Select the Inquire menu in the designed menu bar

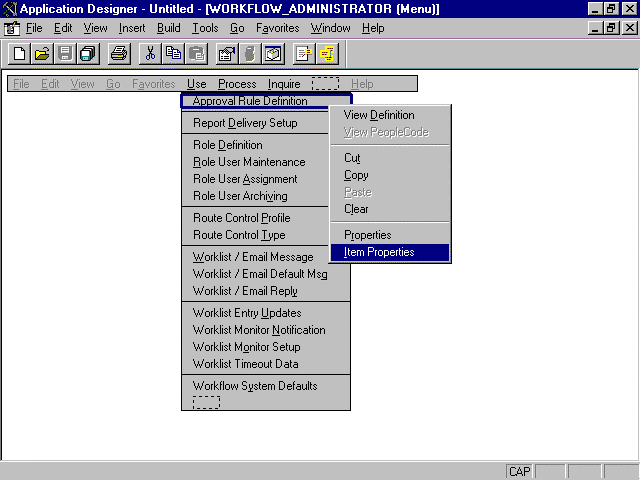pos(284,84)
